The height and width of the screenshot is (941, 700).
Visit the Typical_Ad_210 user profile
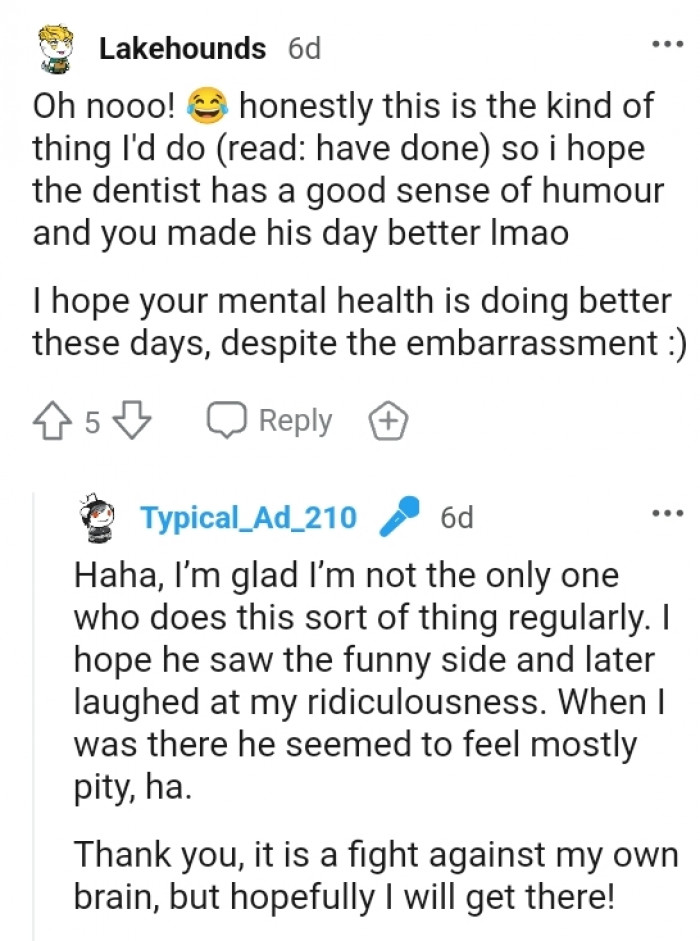pos(248,518)
